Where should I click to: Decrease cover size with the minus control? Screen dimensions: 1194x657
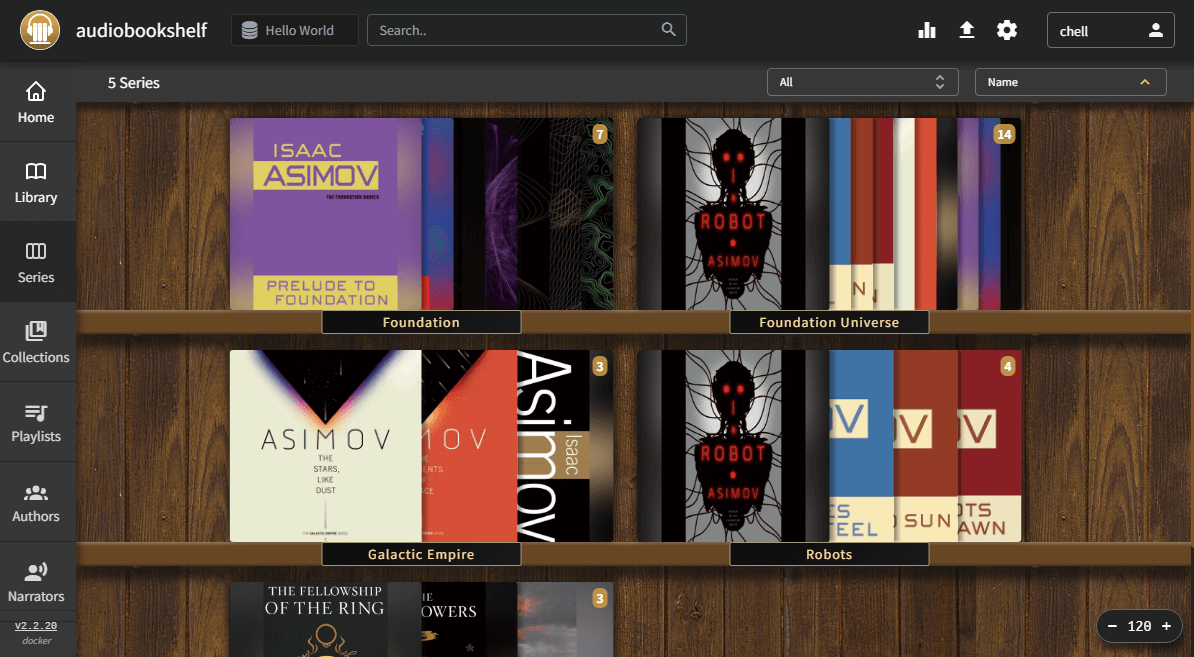coord(1112,626)
